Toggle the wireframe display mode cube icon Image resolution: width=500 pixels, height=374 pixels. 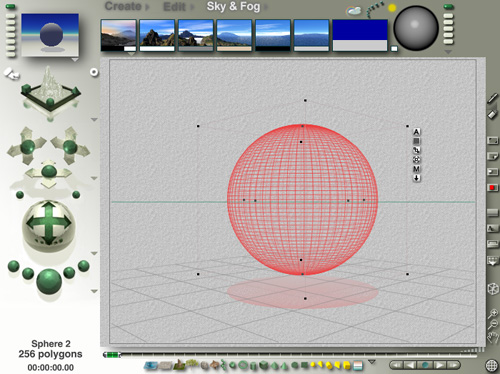(493, 289)
